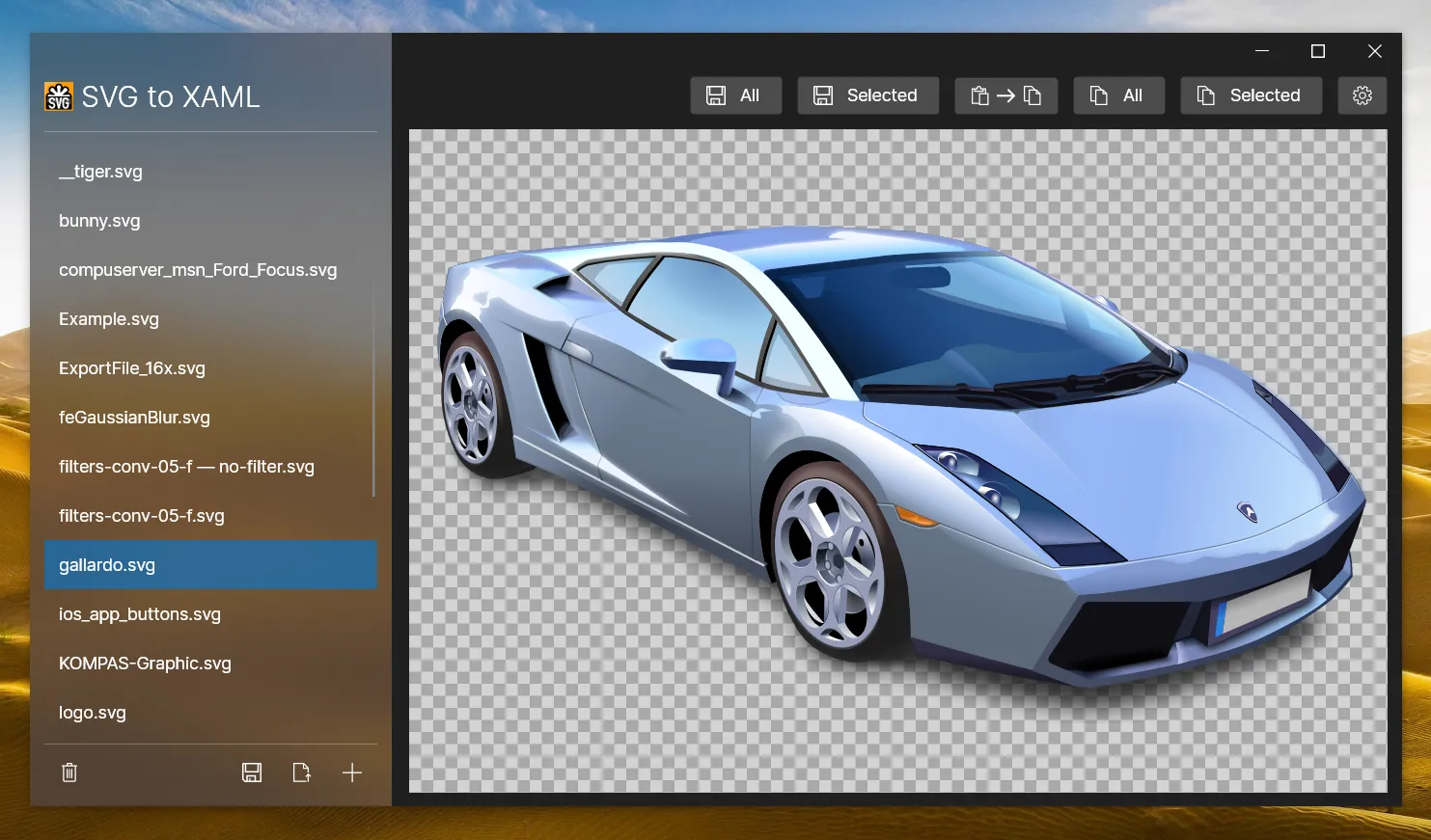Minimize the application window
The height and width of the screenshot is (840, 1431).
(x=1262, y=51)
